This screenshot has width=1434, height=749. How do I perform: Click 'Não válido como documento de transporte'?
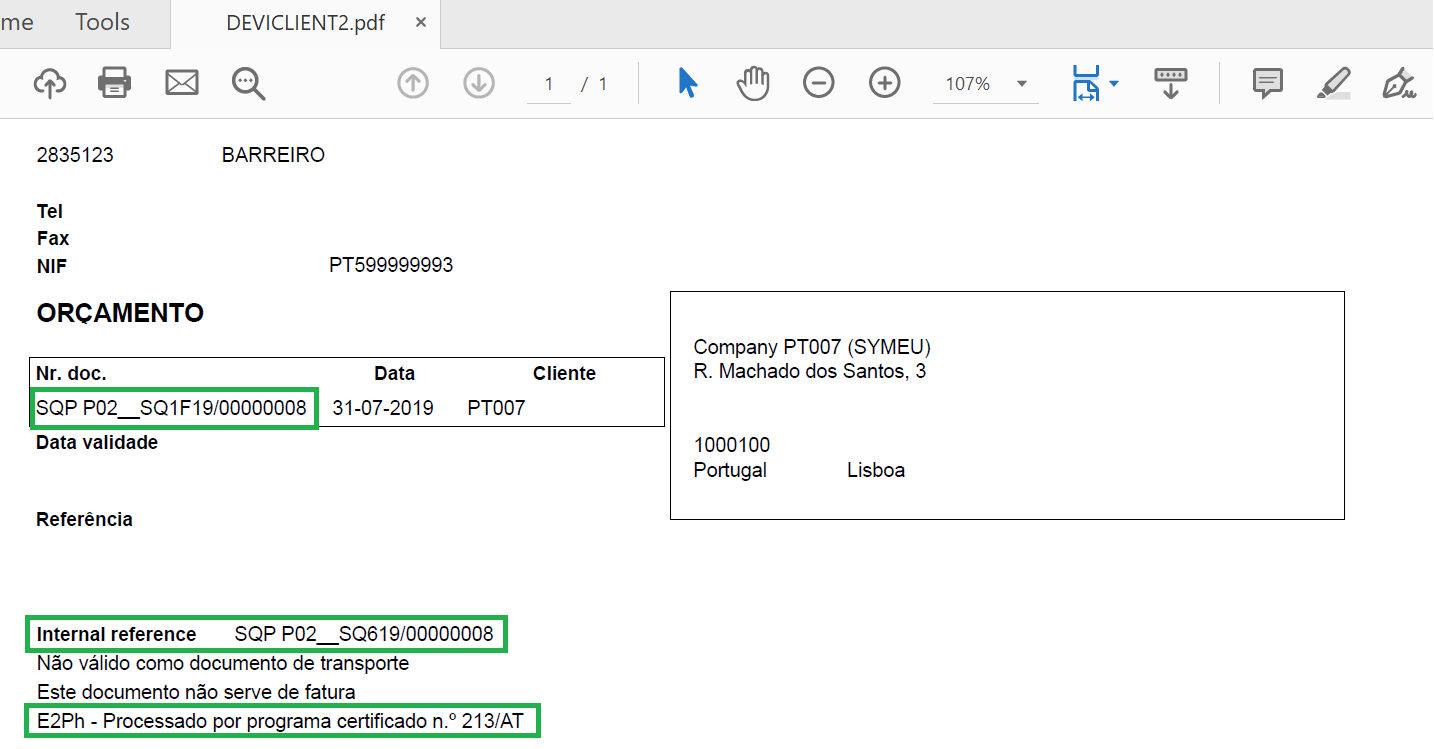click(223, 663)
